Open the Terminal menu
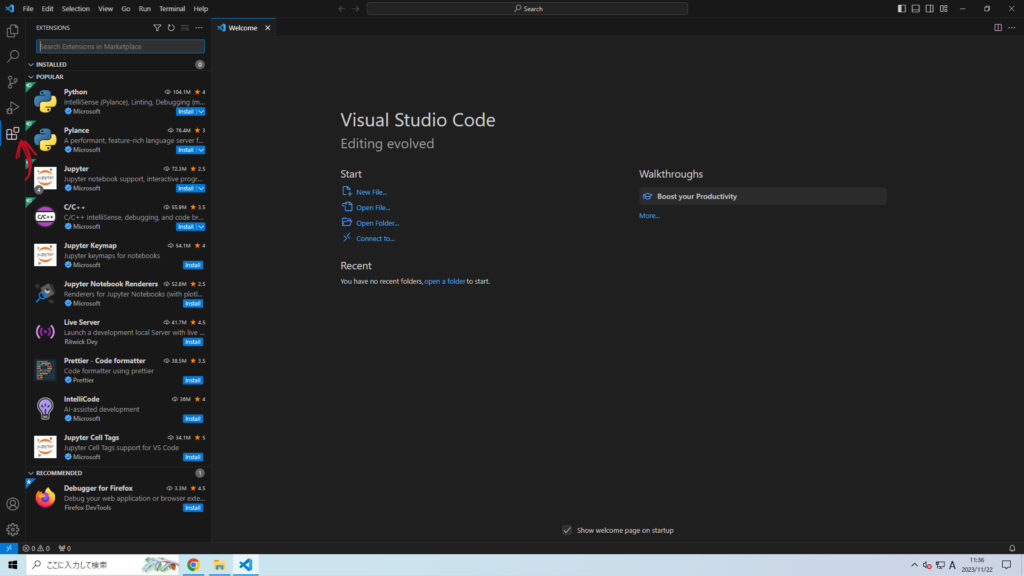Image resolution: width=1024 pixels, height=576 pixels. (x=172, y=8)
